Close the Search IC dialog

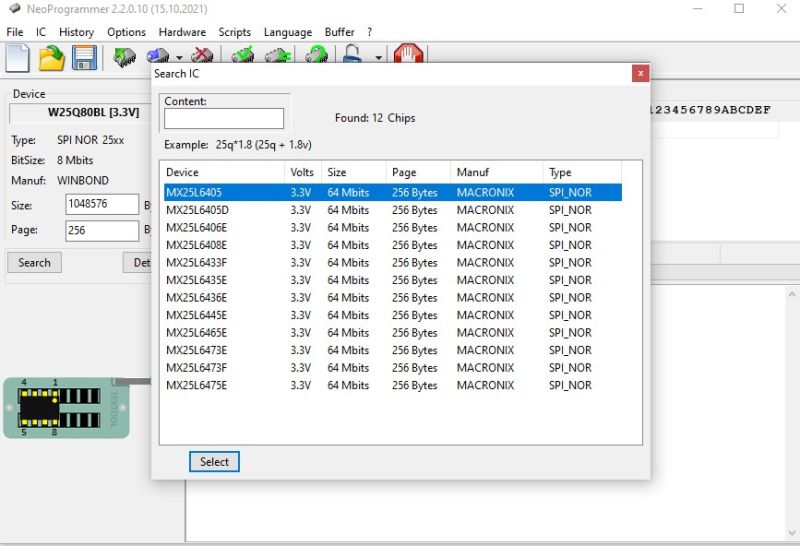[640, 73]
